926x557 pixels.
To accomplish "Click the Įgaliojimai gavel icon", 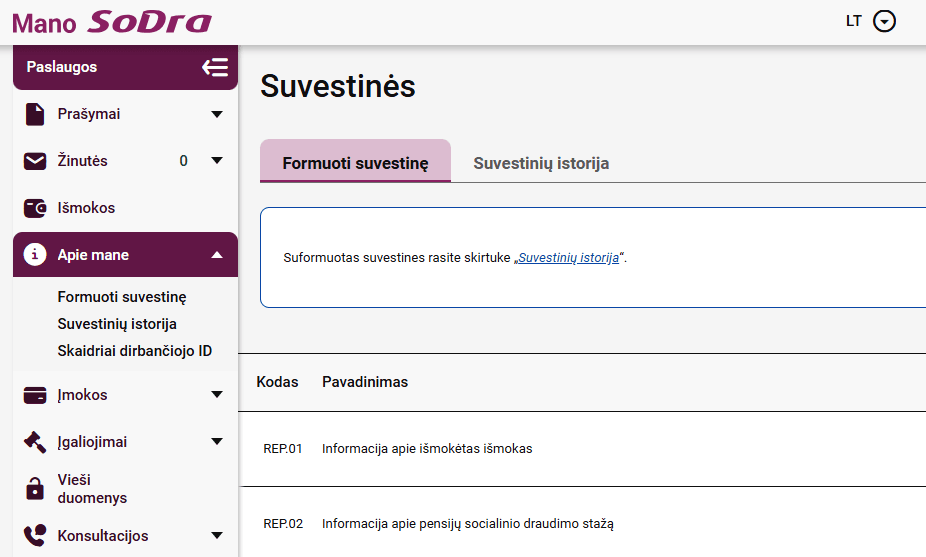I will click(35, 442).
